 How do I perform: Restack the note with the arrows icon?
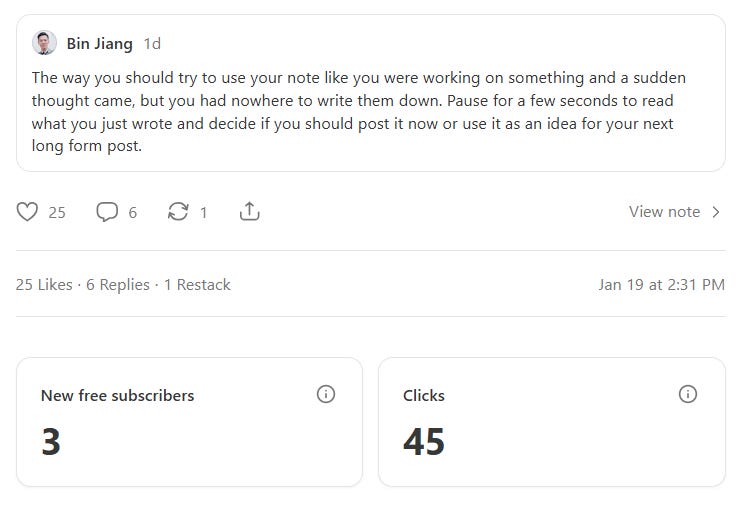[178, 211]
